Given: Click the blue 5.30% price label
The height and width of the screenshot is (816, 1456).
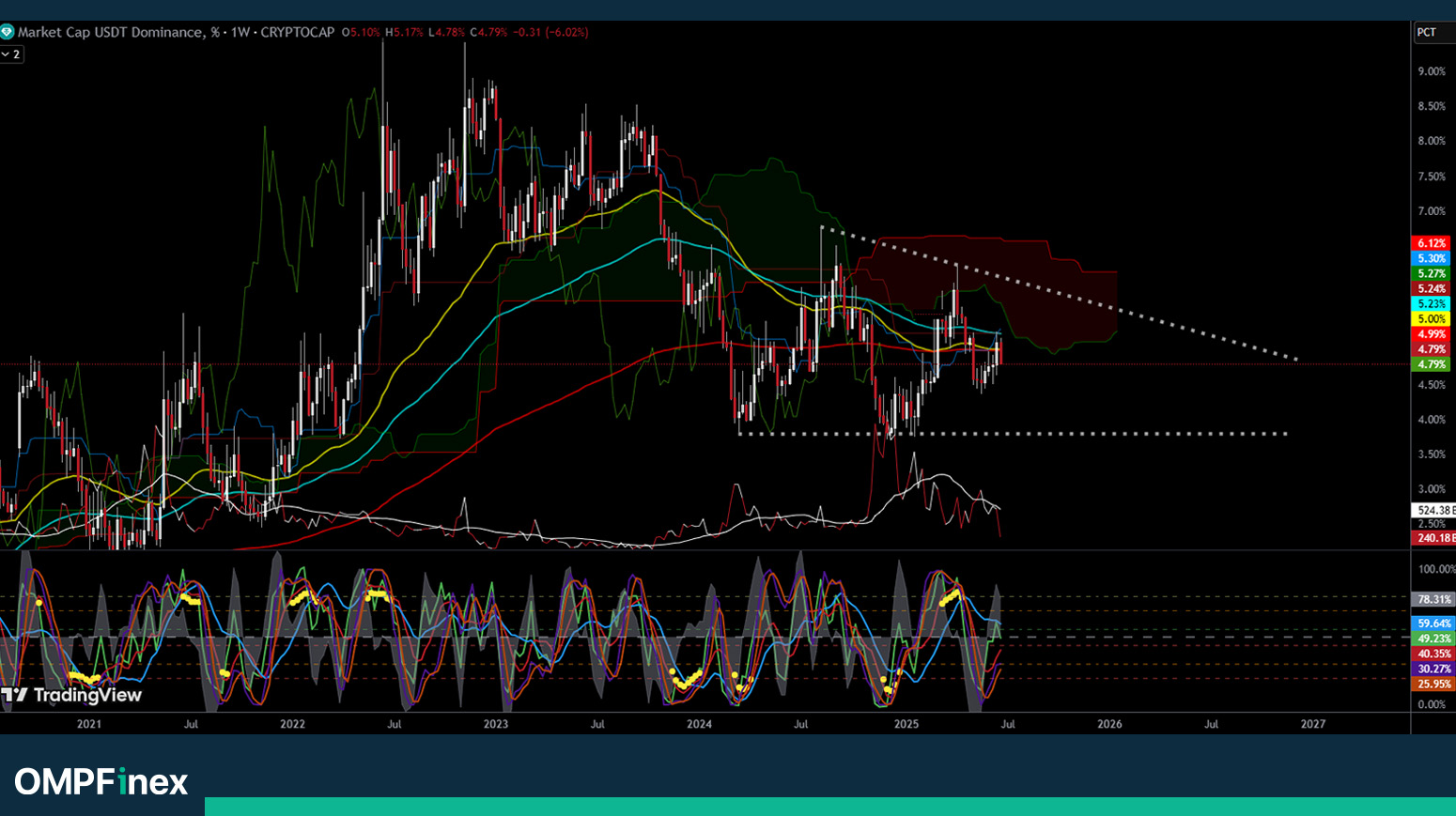Looking at the screenshot, I should coord(1432,258).
